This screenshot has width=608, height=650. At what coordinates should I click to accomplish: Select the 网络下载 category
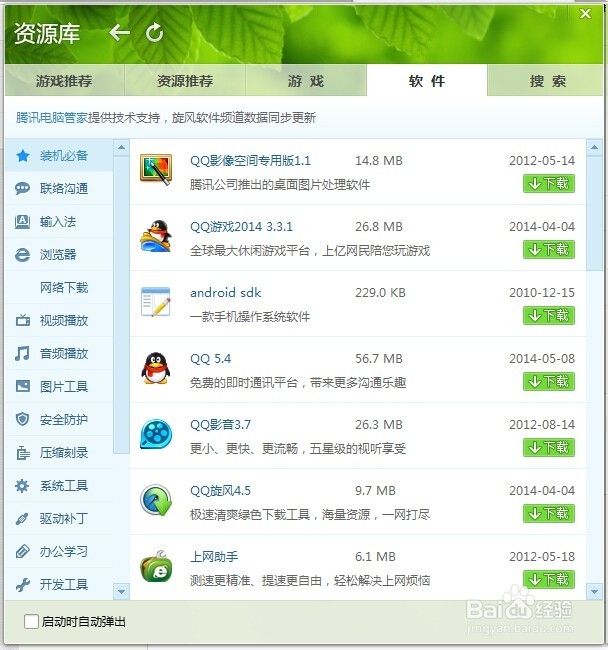59,288
